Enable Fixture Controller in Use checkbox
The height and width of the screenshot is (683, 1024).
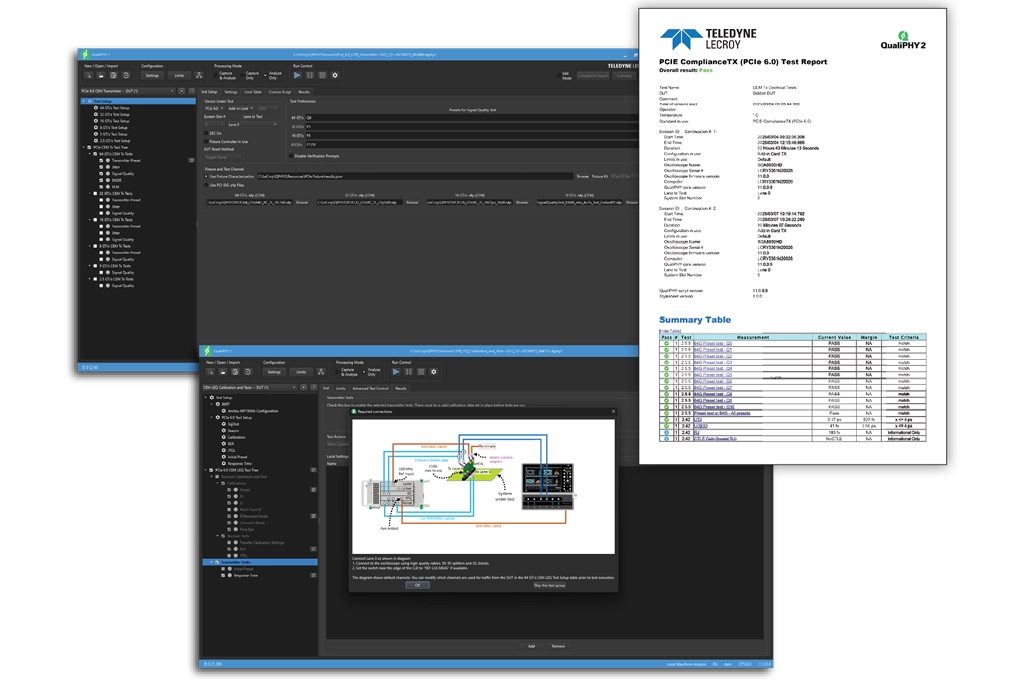coord(206,142)
